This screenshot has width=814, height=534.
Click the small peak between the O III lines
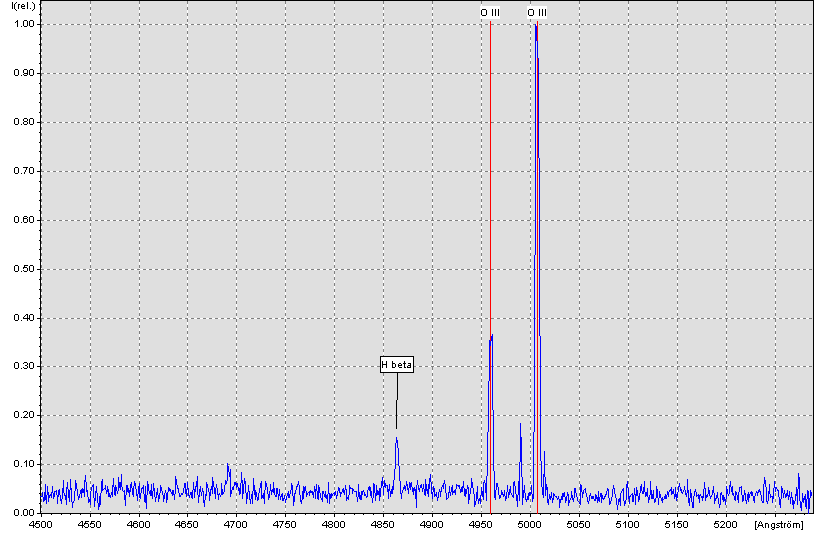(x=520, y=428)
